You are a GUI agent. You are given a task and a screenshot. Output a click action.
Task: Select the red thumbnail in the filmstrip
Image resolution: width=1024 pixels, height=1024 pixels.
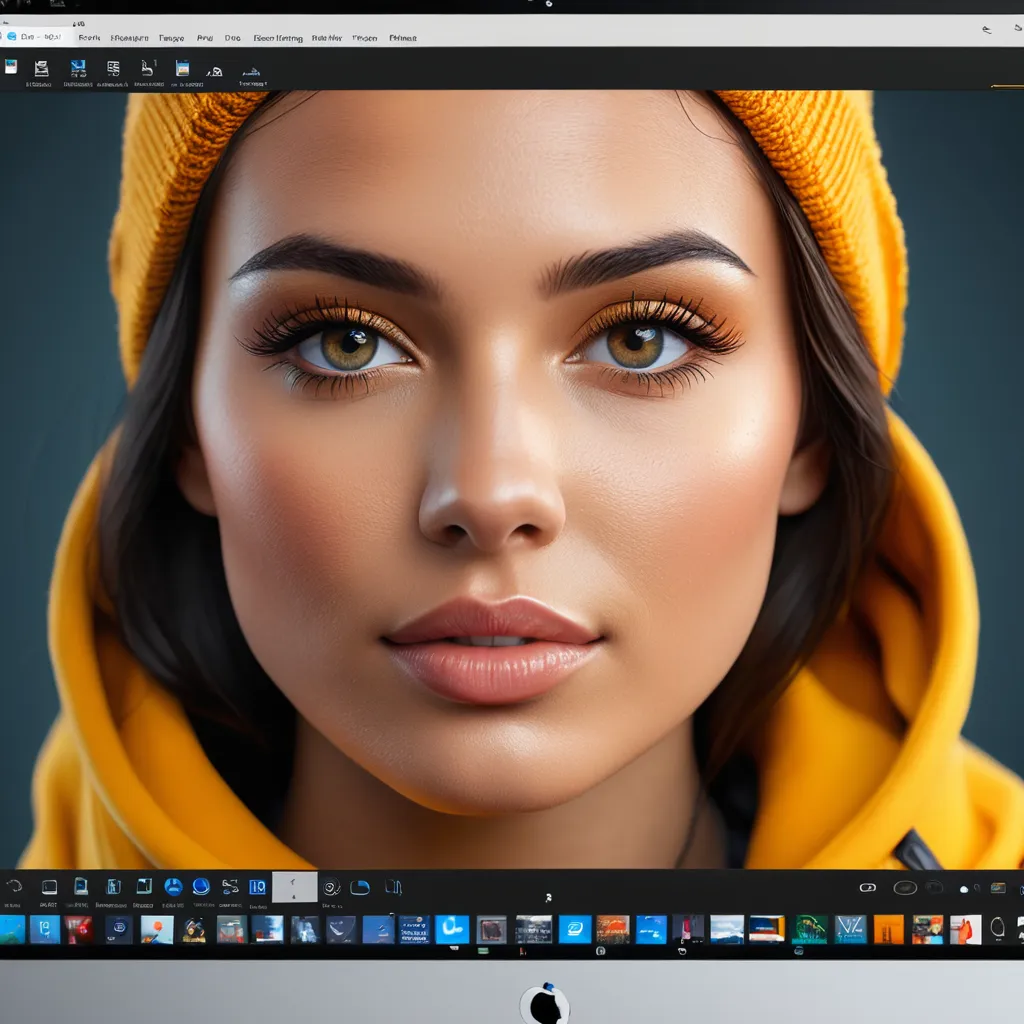point(79,929)
